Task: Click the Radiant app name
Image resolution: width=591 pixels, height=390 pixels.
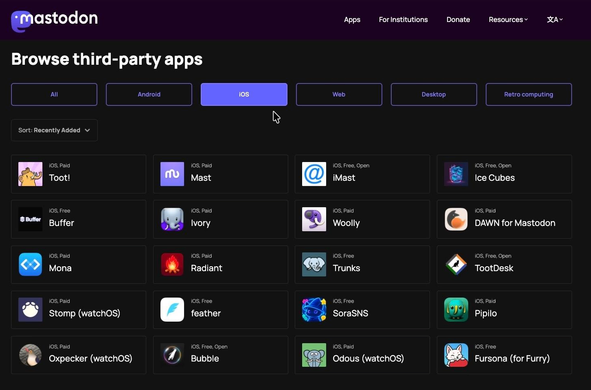Action: [x=207, y=268]
